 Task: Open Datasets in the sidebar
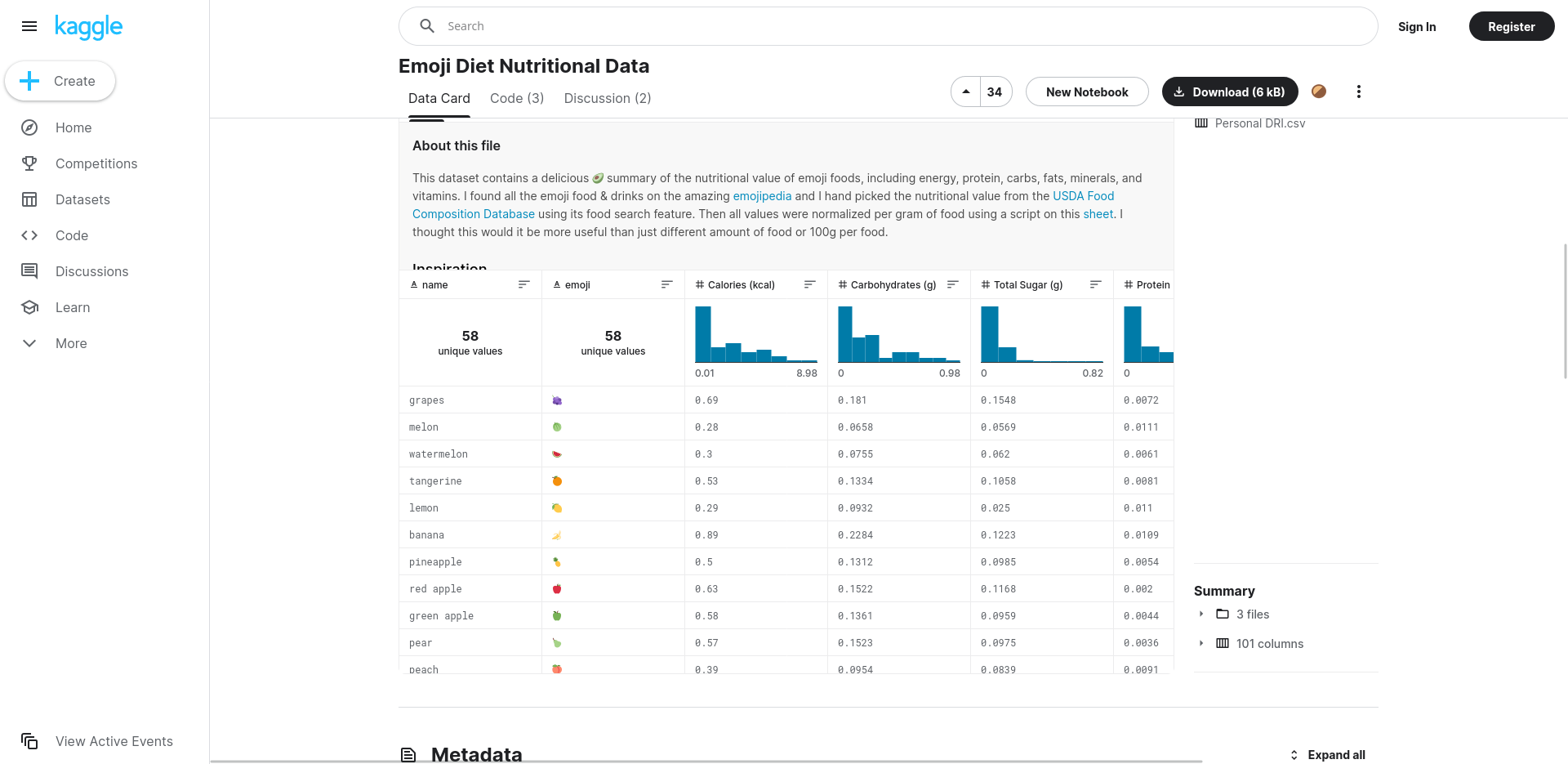[82, 199]
